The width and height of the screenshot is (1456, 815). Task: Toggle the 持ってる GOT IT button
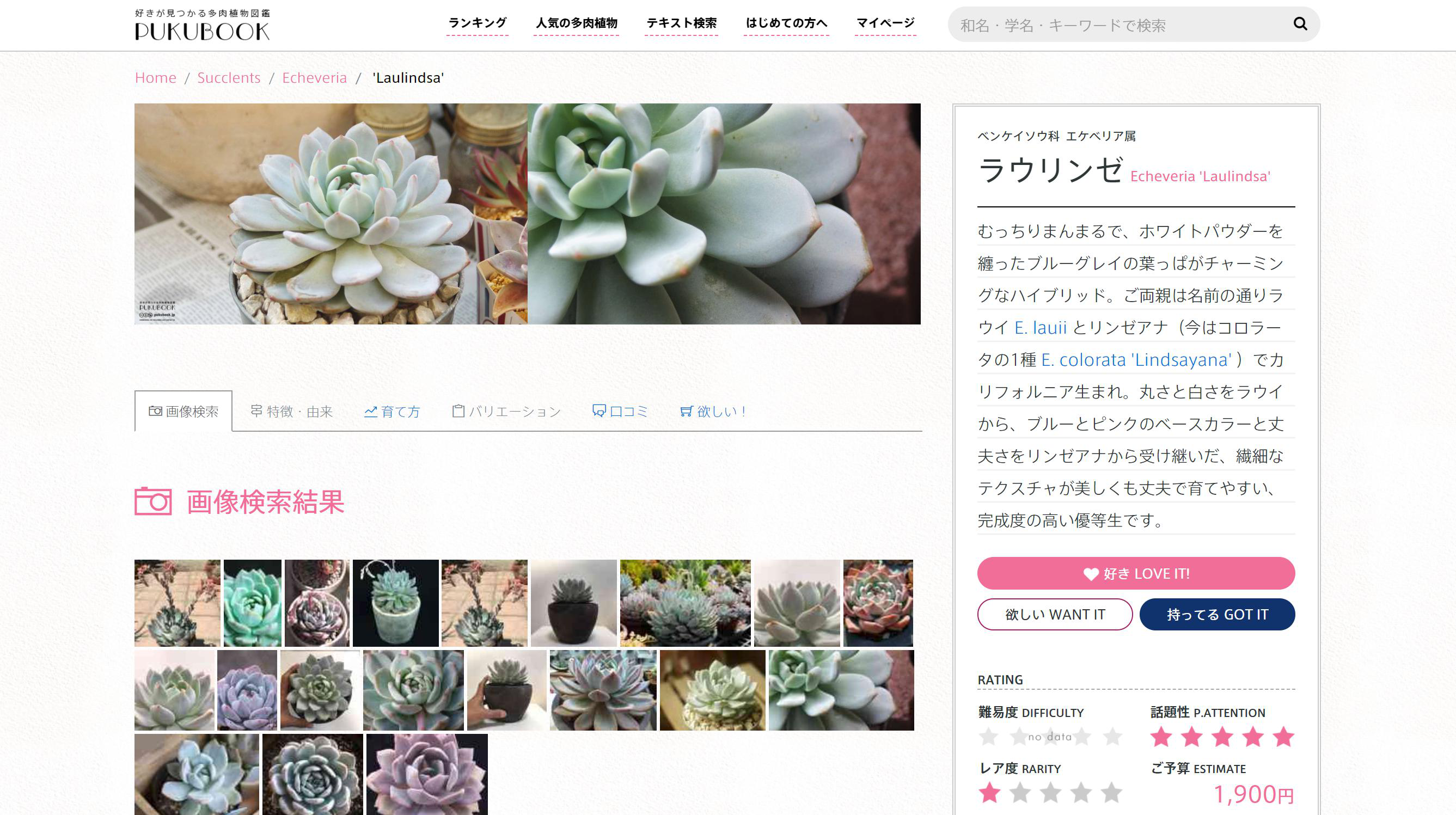pos(1217,614)
